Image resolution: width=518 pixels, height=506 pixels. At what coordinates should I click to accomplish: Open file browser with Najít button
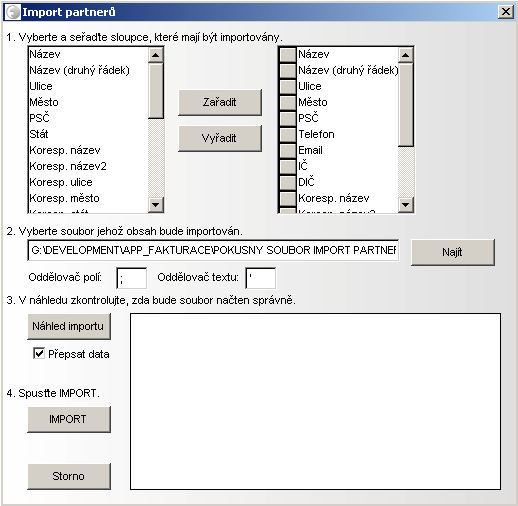tap(453, 252)
